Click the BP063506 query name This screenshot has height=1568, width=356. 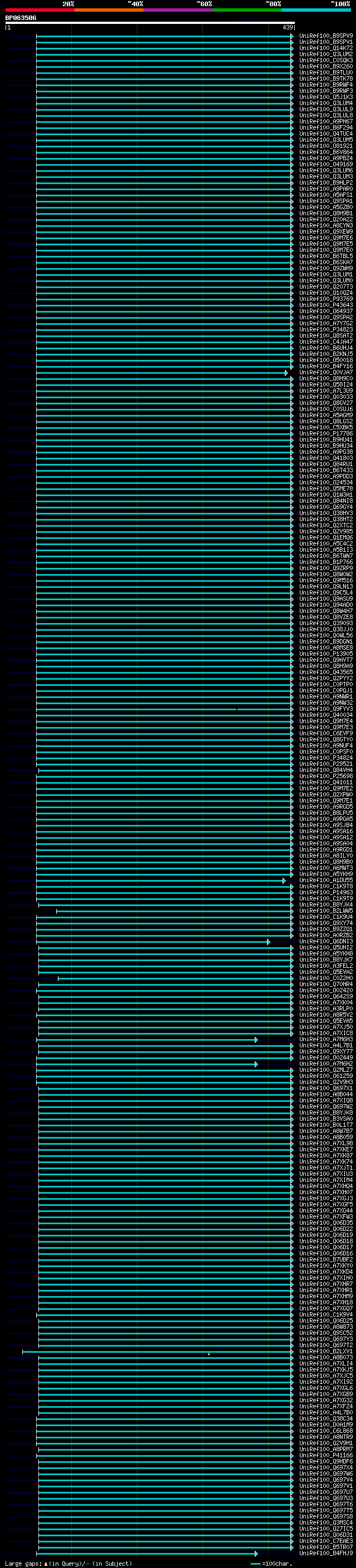point(21,18)
